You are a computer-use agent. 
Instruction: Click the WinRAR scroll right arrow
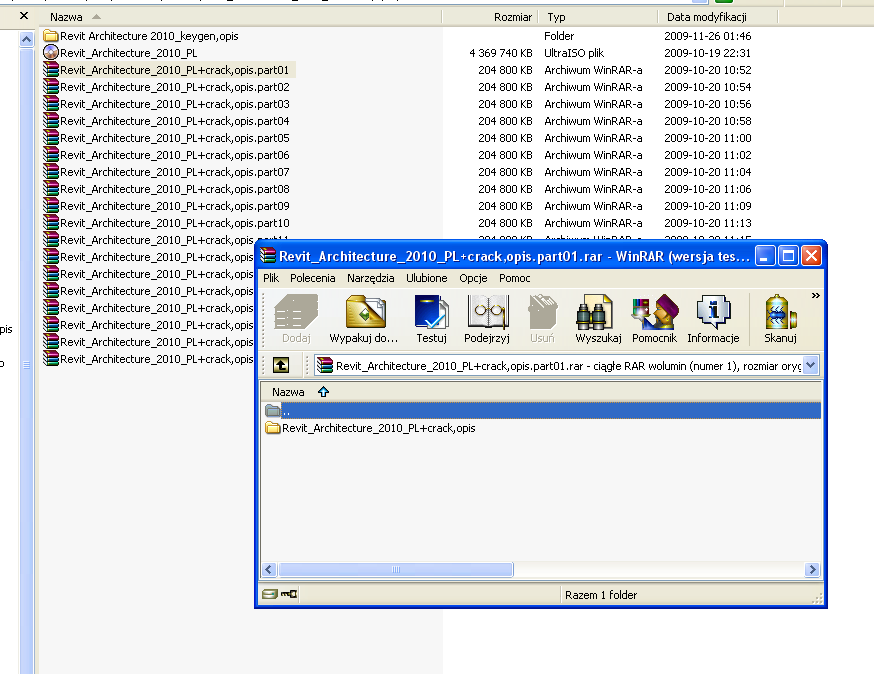812,569
